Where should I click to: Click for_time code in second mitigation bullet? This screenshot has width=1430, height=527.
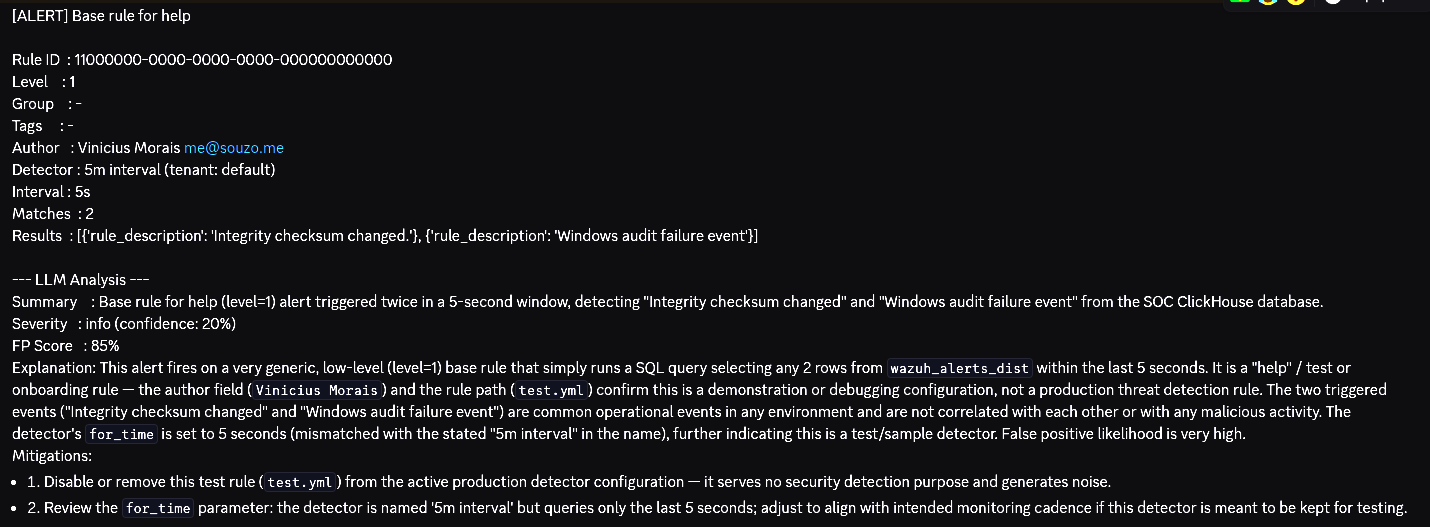[x=158, y=509]
